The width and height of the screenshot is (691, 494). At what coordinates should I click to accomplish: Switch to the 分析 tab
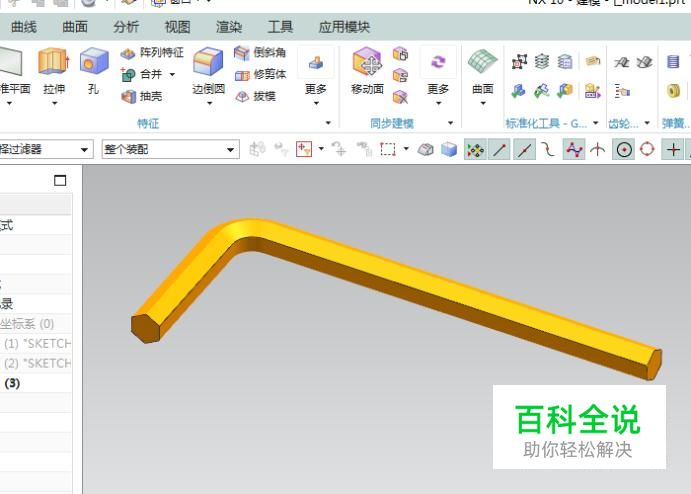click(x=126, y=27)
